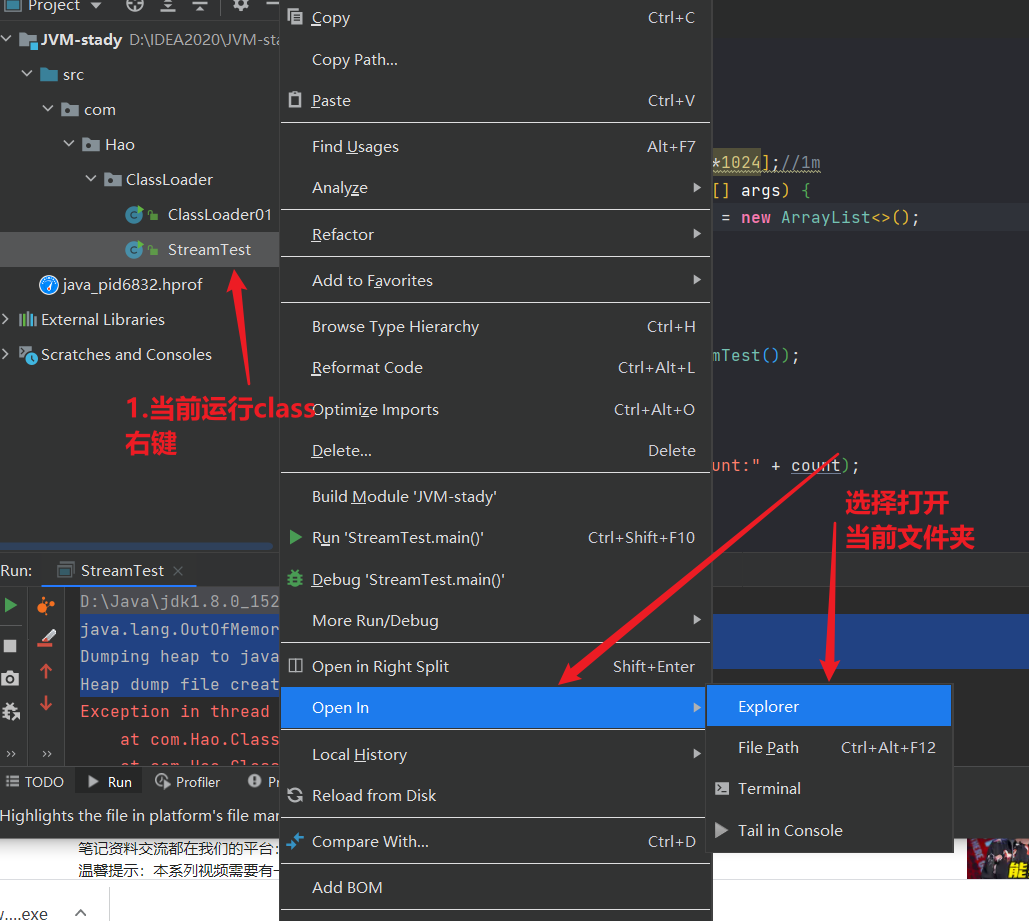1029x921 pixels.
Task: Click the up stack trace arrow
Action: [46, 671]
